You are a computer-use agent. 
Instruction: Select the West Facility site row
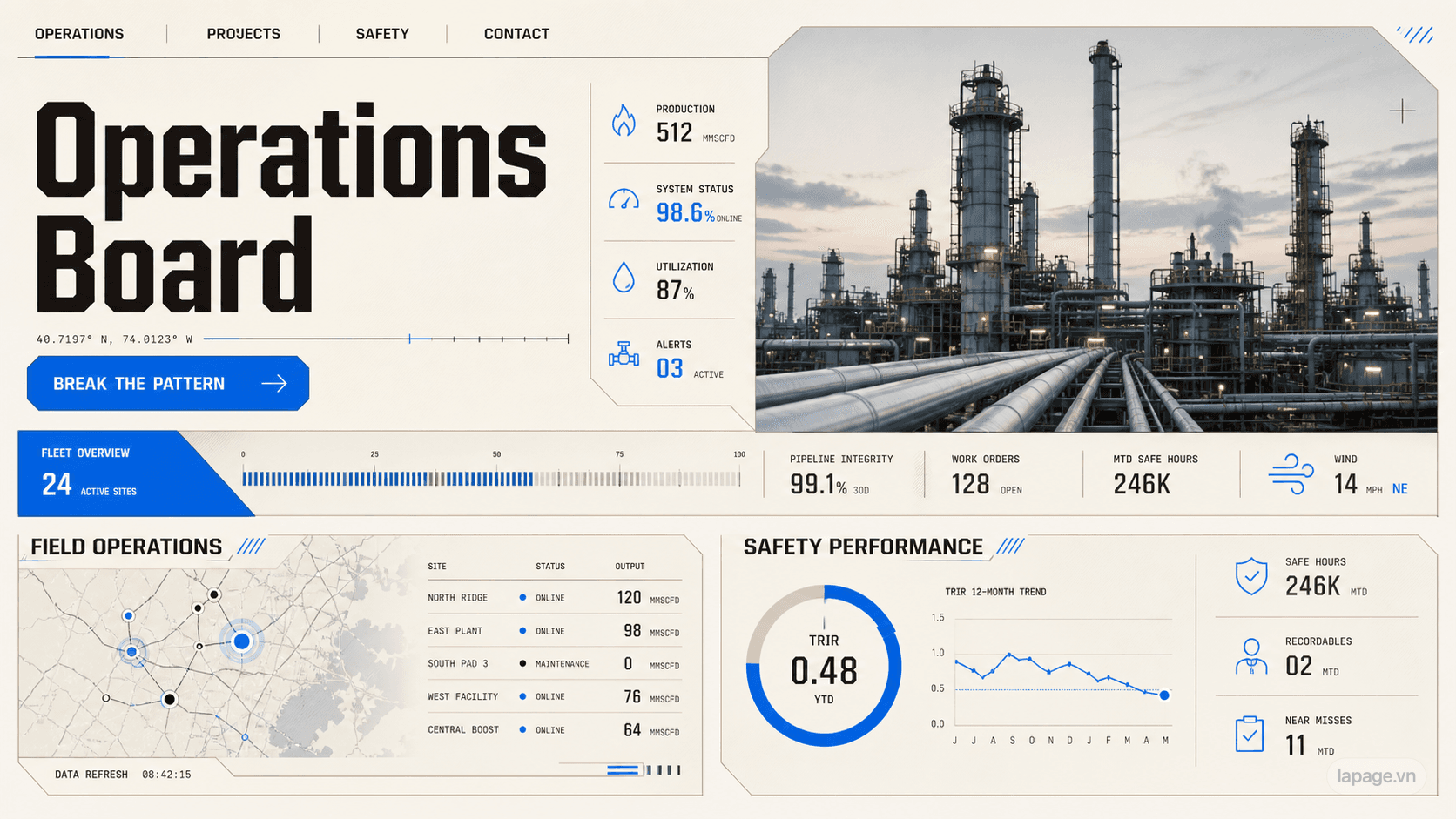tap(554, 697)
